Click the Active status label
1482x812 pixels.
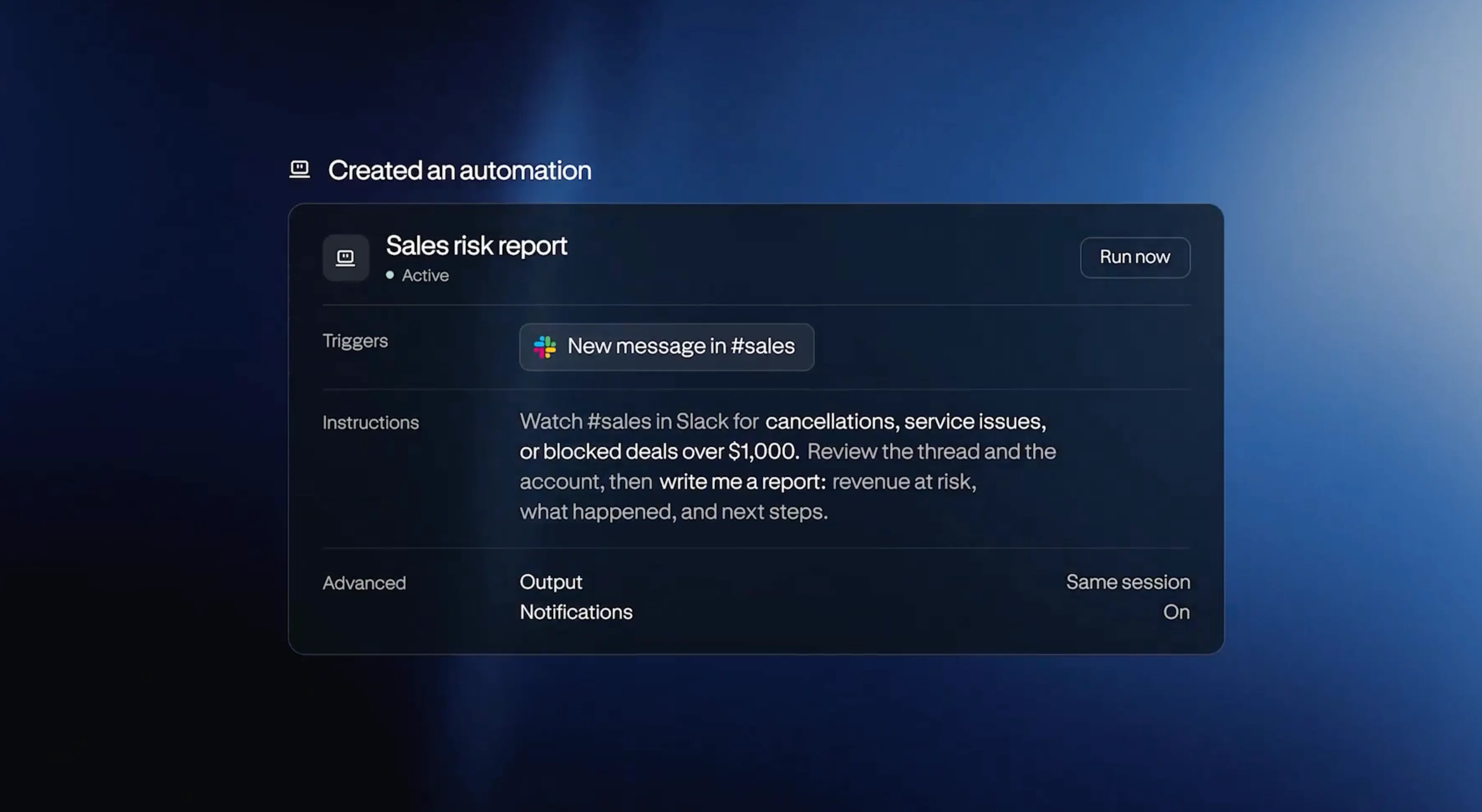pos(425,275)
